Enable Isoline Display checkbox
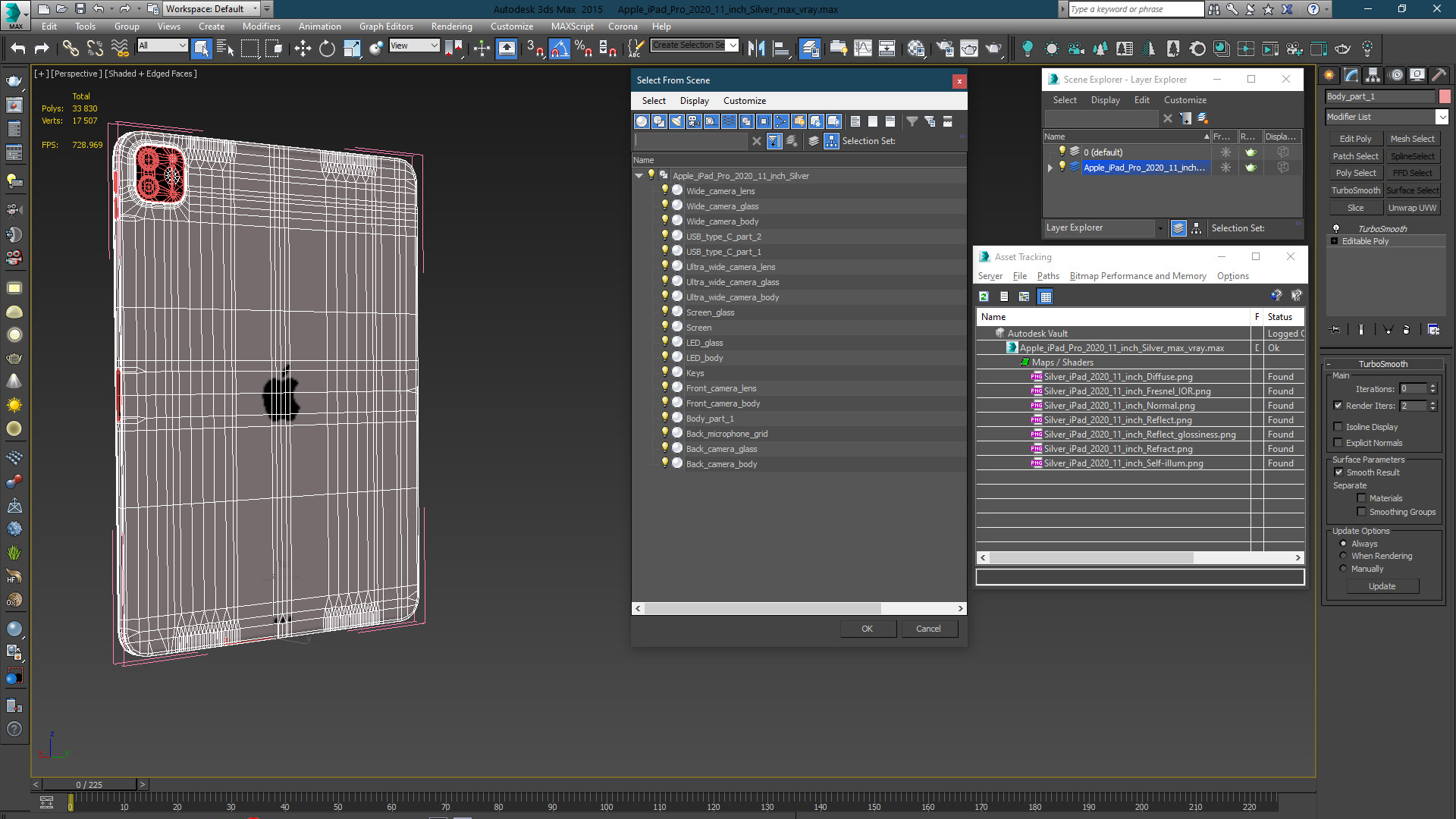1456x819 pixels. pyautogui.click(x=1338, y=427)
